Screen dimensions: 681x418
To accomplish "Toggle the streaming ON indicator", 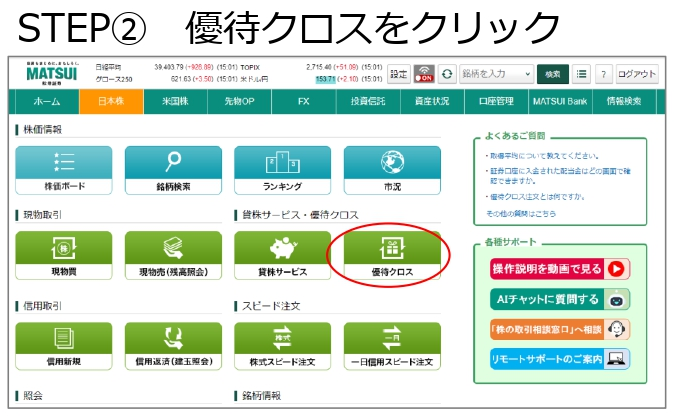I will [424, 74].
